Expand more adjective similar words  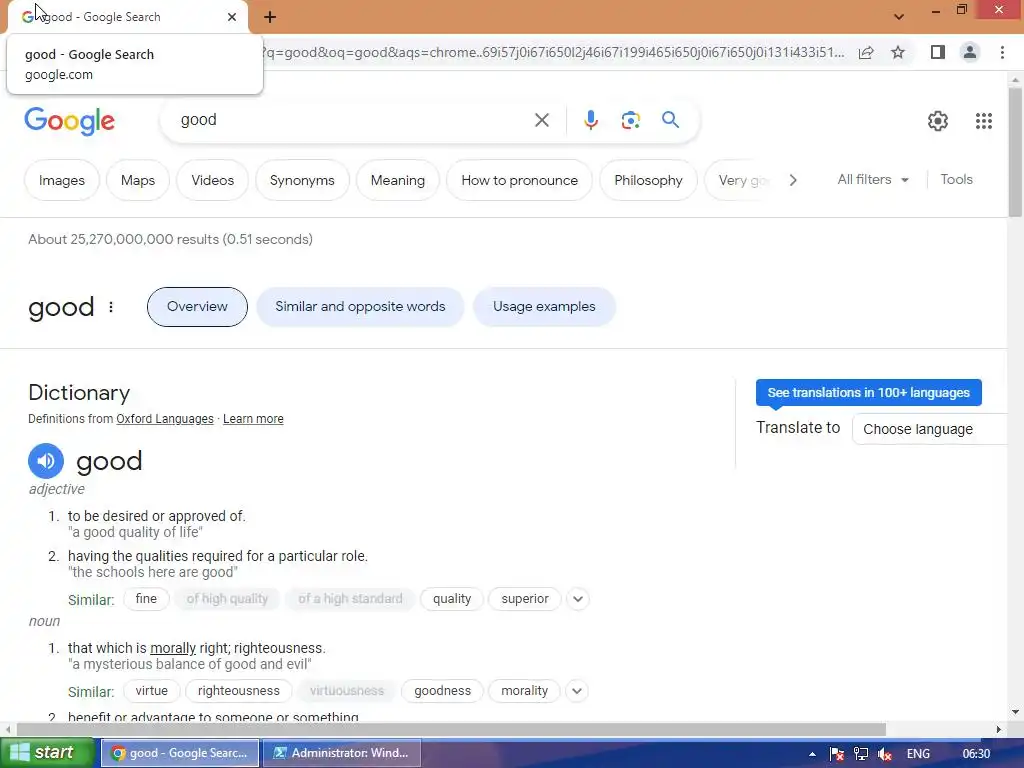click(x=578, y=599)
